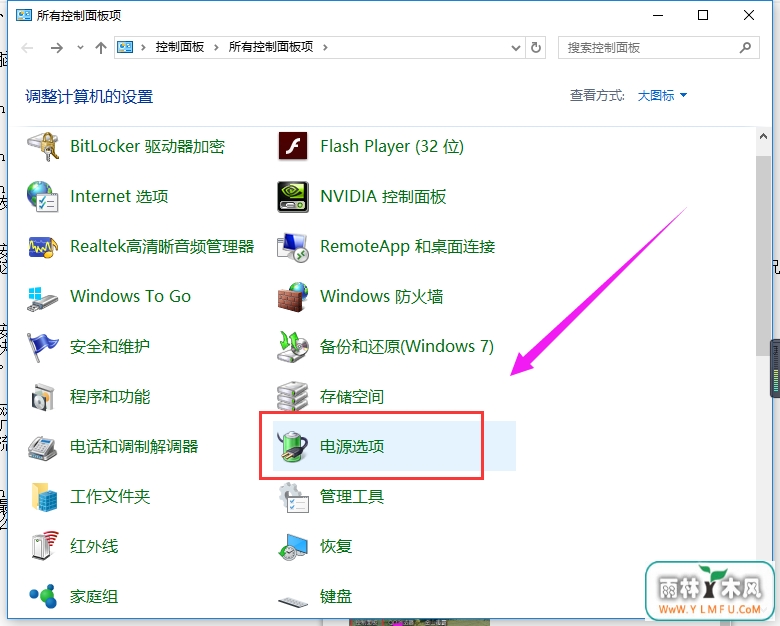Click the window title bar icon
780x626 pixels.
tap(23, 15)
